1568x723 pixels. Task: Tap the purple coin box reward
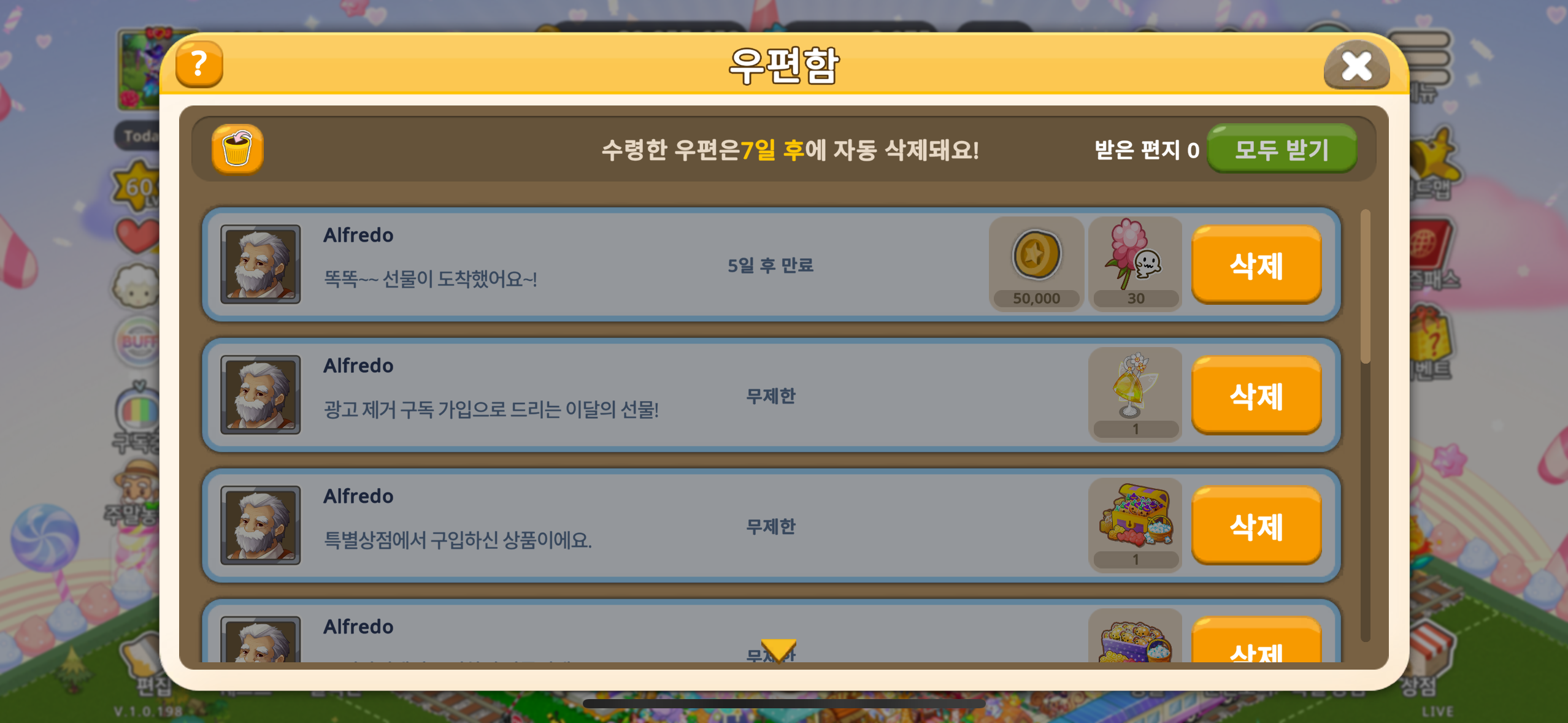coord(1135,637)
